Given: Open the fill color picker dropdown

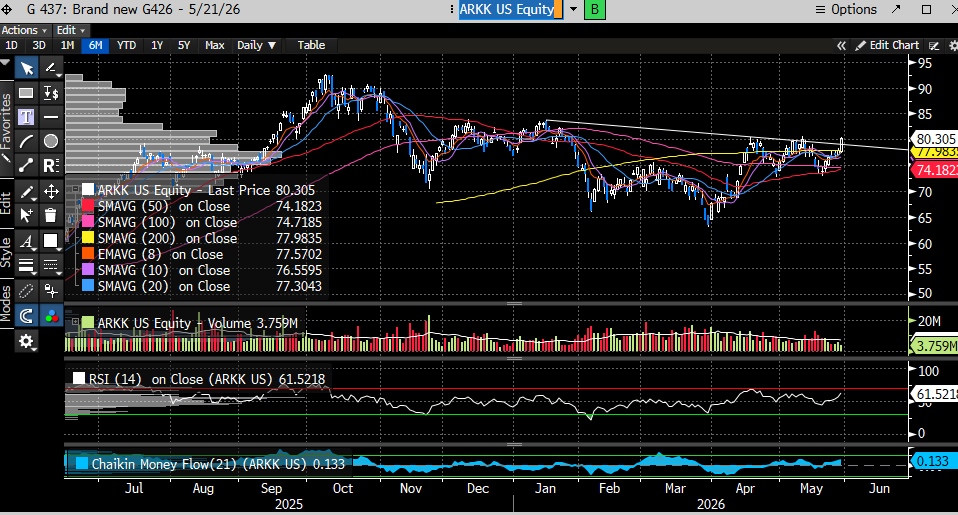Looking at the screenshot, I should click(x=51, y=241).
